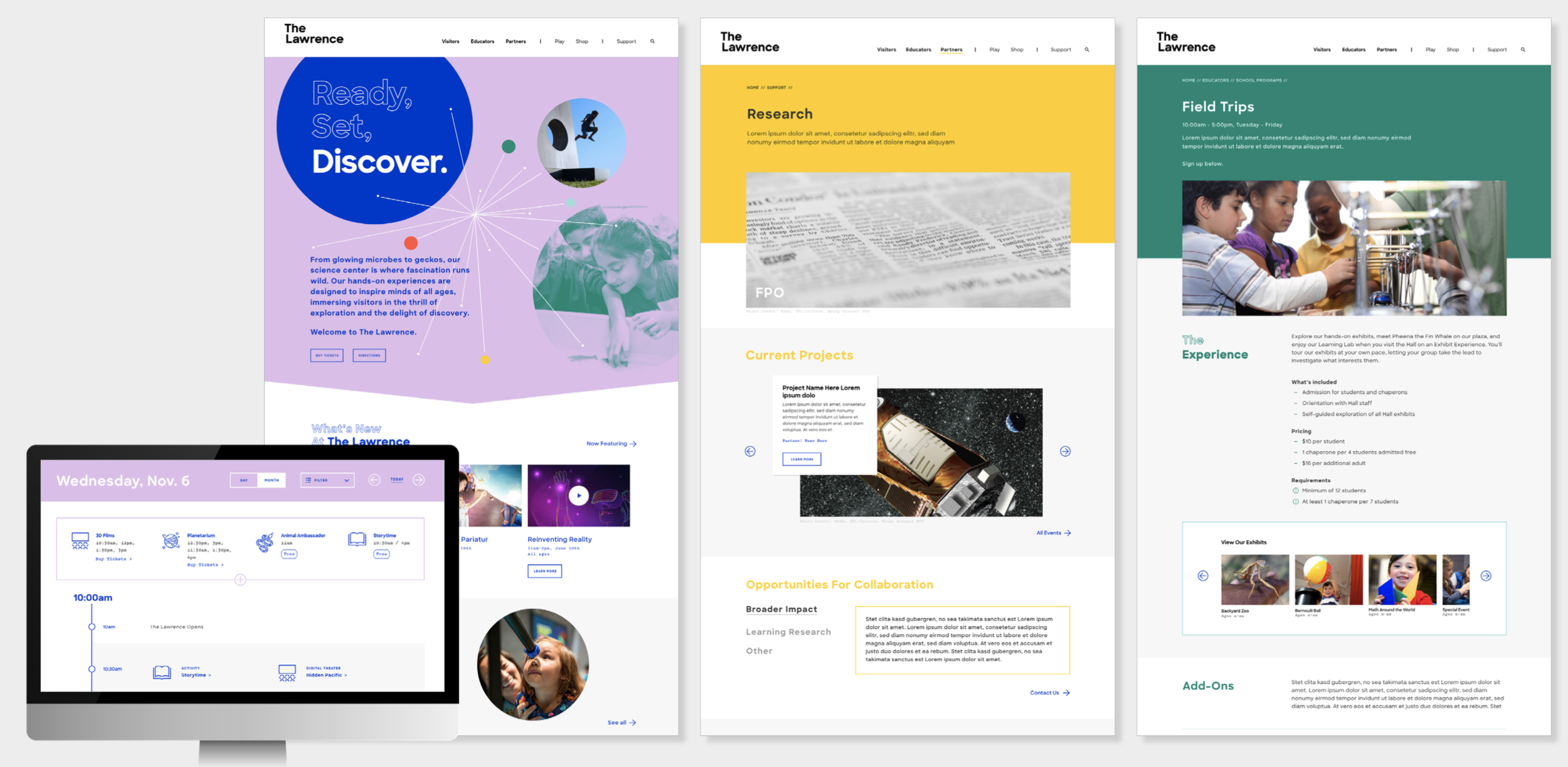
Task: Open Visitors menu on the homepage
Action: [450, 41]
